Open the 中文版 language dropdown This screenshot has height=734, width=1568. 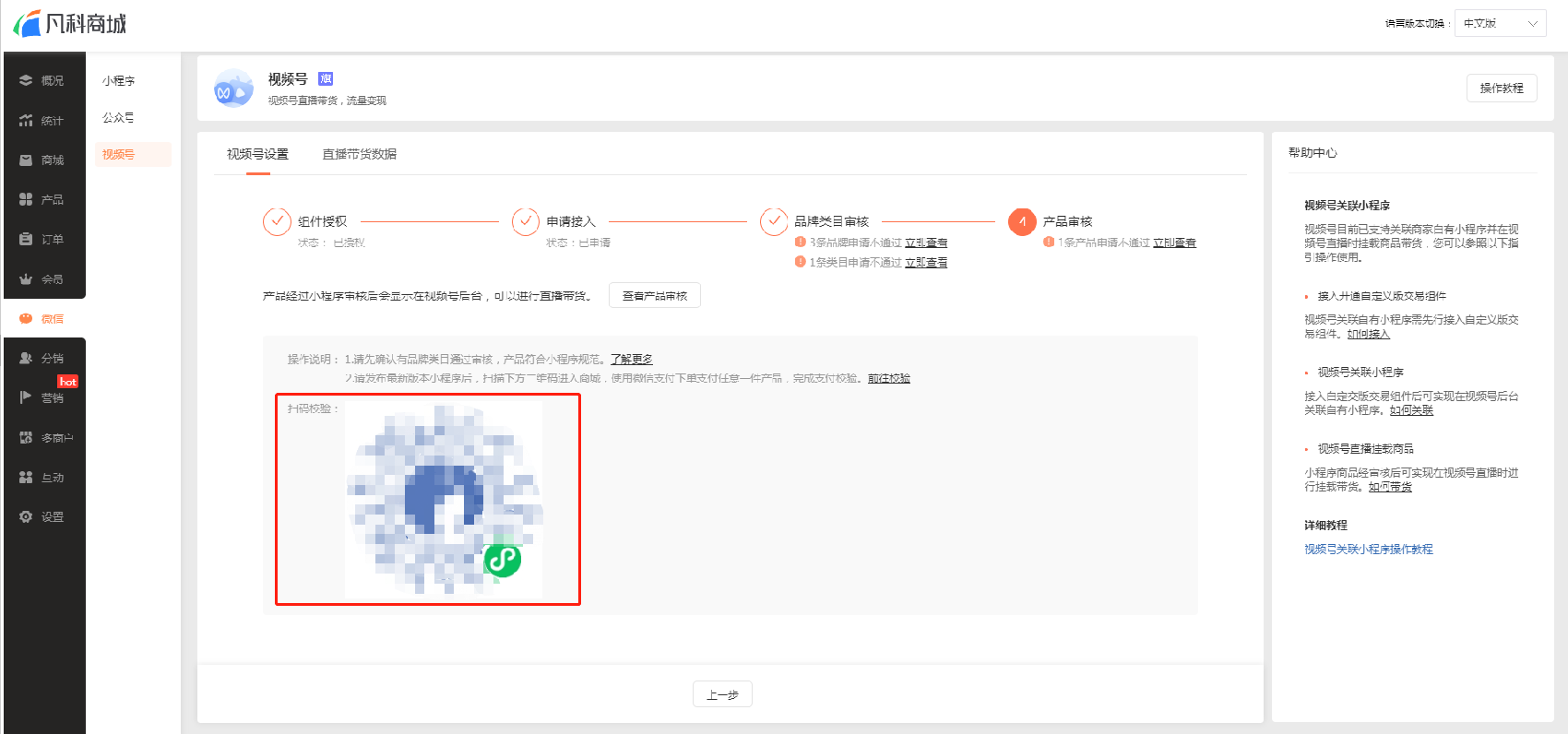(x=1500, y=23)
